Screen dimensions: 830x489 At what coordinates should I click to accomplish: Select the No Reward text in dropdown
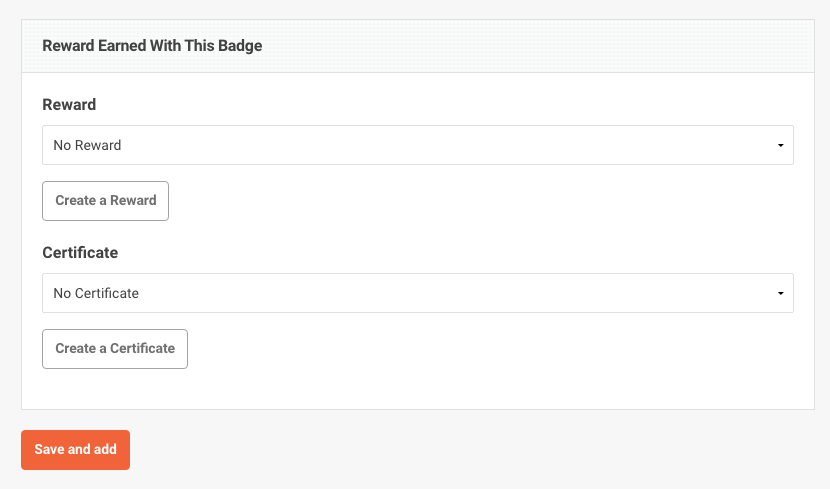[87, 145]
